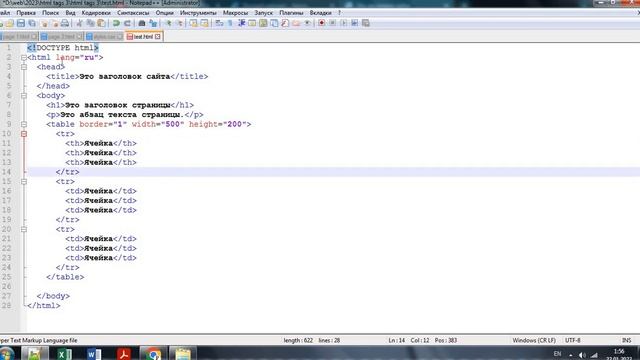Image resolution: width=640 pixels, height=360 pixels.
Task: Open Excel from the taskbar
Action: click(64, 353)
